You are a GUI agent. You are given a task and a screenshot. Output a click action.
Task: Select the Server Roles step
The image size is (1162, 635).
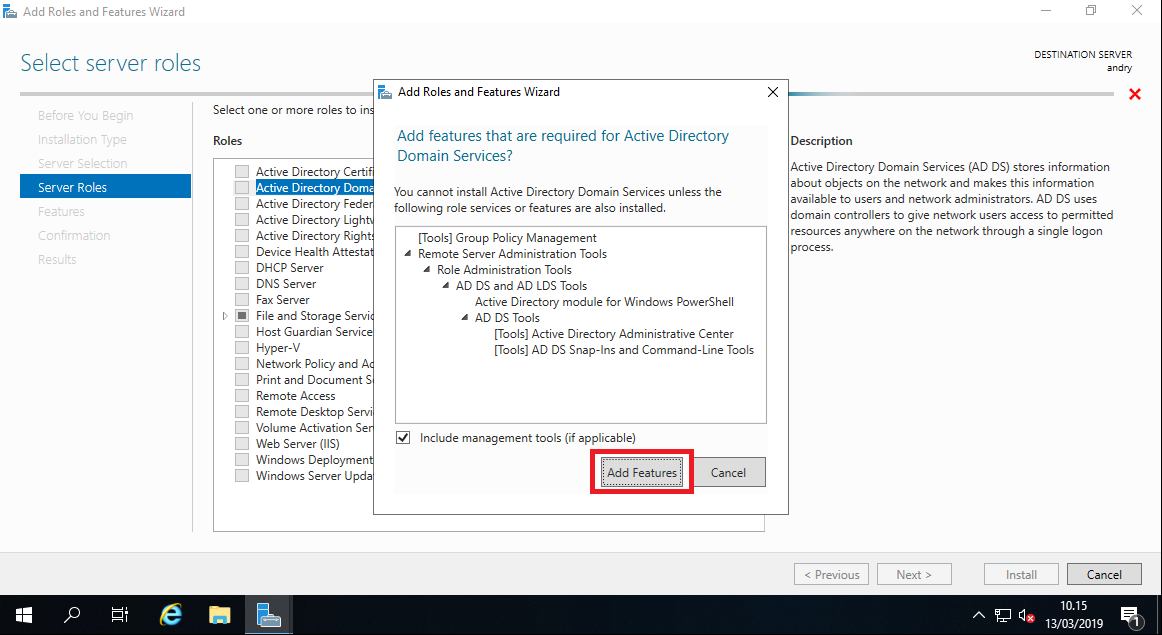[x=105, y=187]
